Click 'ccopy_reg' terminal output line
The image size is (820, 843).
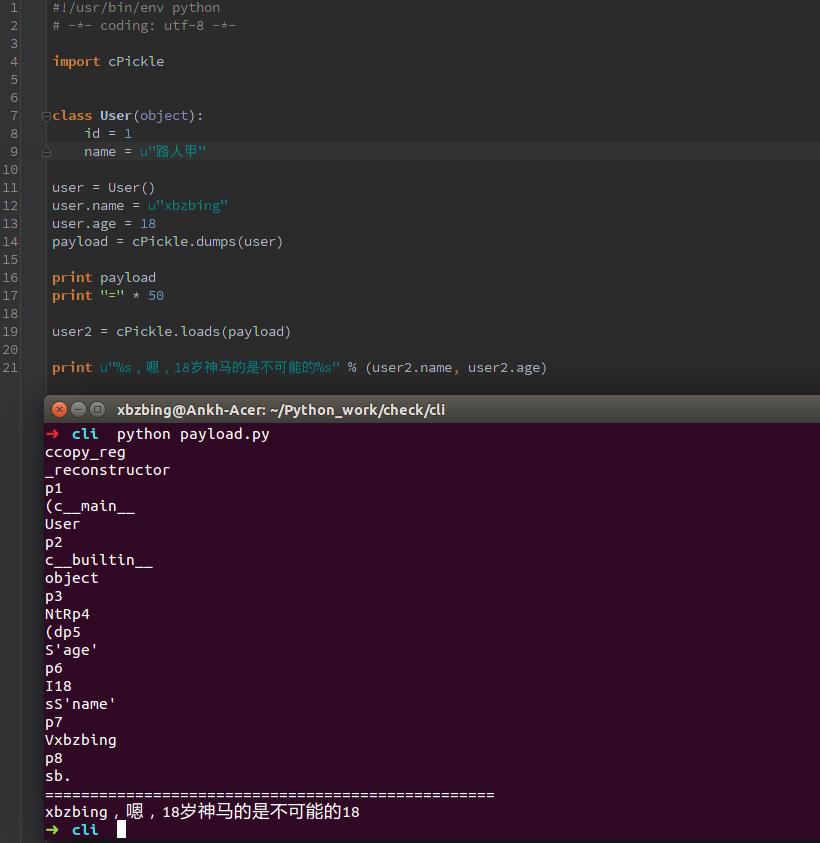tap(85, 452)
